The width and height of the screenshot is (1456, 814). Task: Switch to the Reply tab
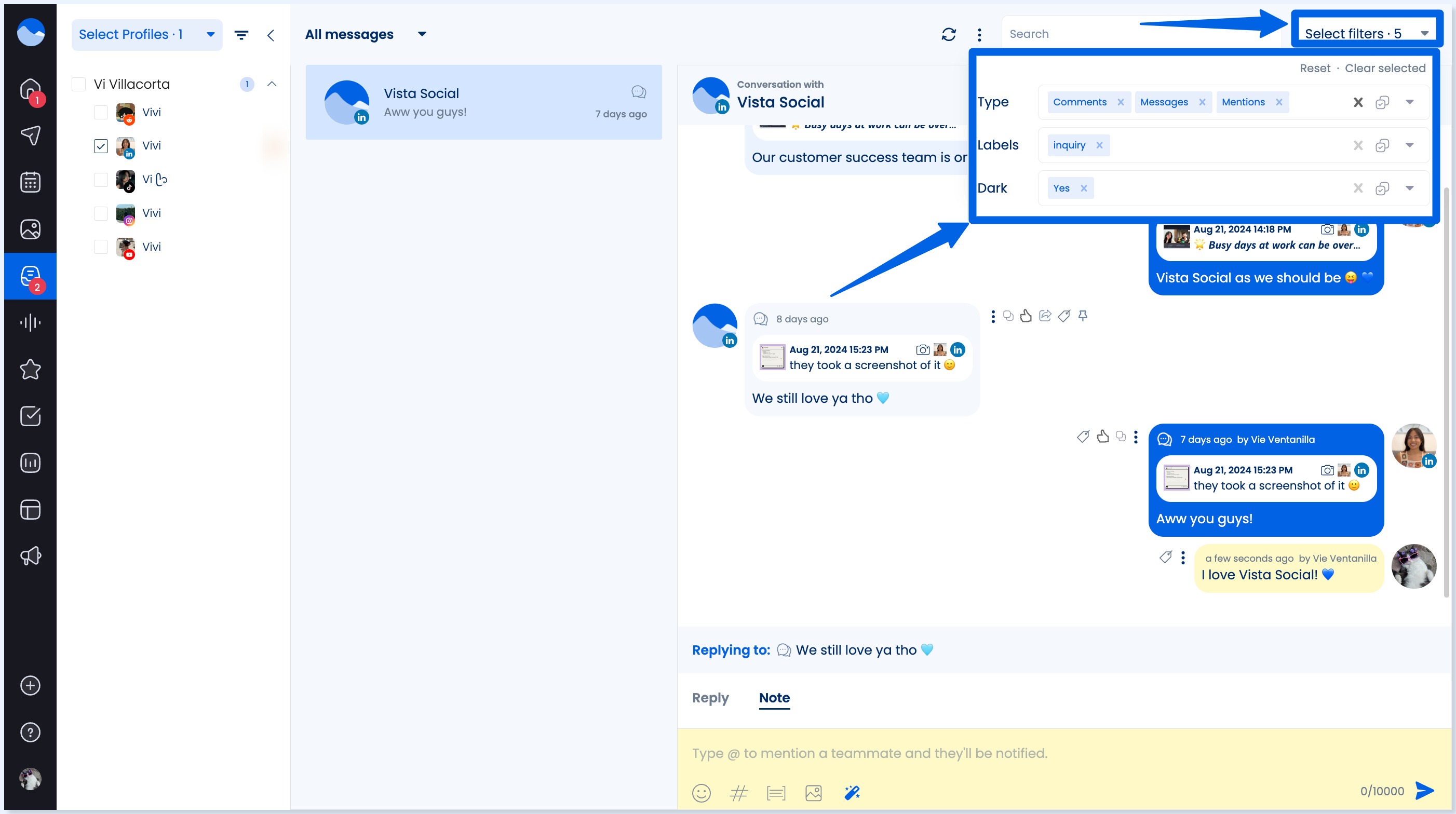(710, 698)
